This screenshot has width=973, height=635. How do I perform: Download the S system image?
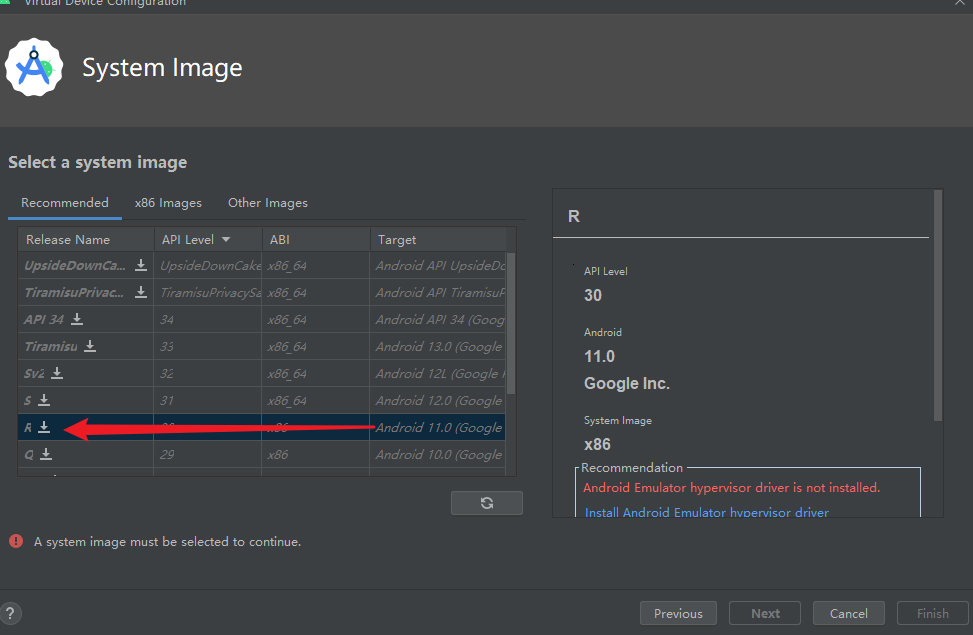(x=42, y=400)
